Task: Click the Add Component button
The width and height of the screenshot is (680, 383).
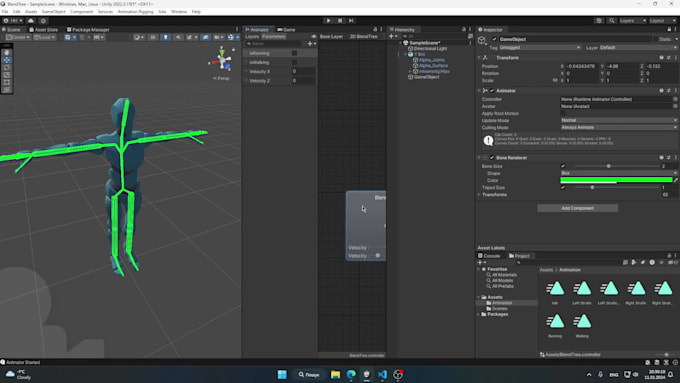Action: point(578,208)
